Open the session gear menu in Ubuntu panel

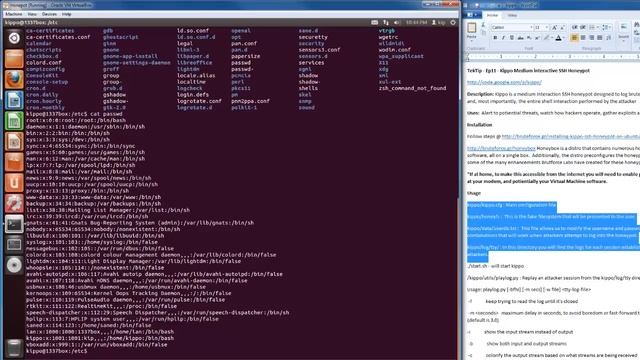[x=453, y=22]
